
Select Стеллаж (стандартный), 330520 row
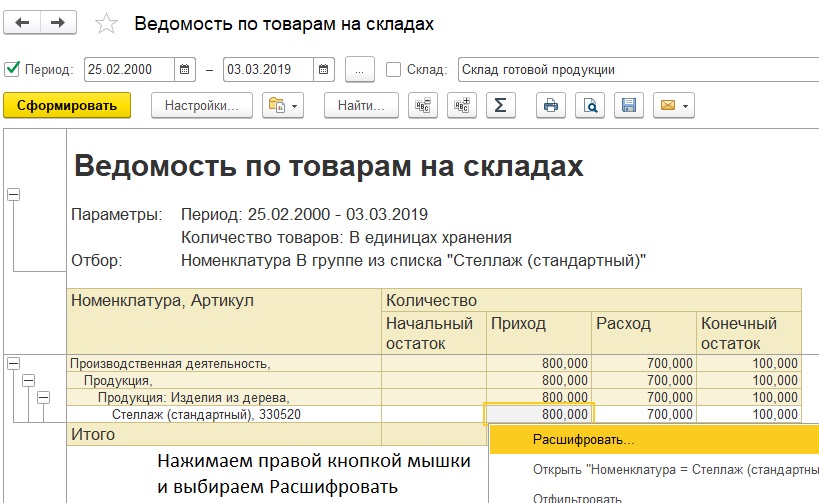click(x=224, y=415)
